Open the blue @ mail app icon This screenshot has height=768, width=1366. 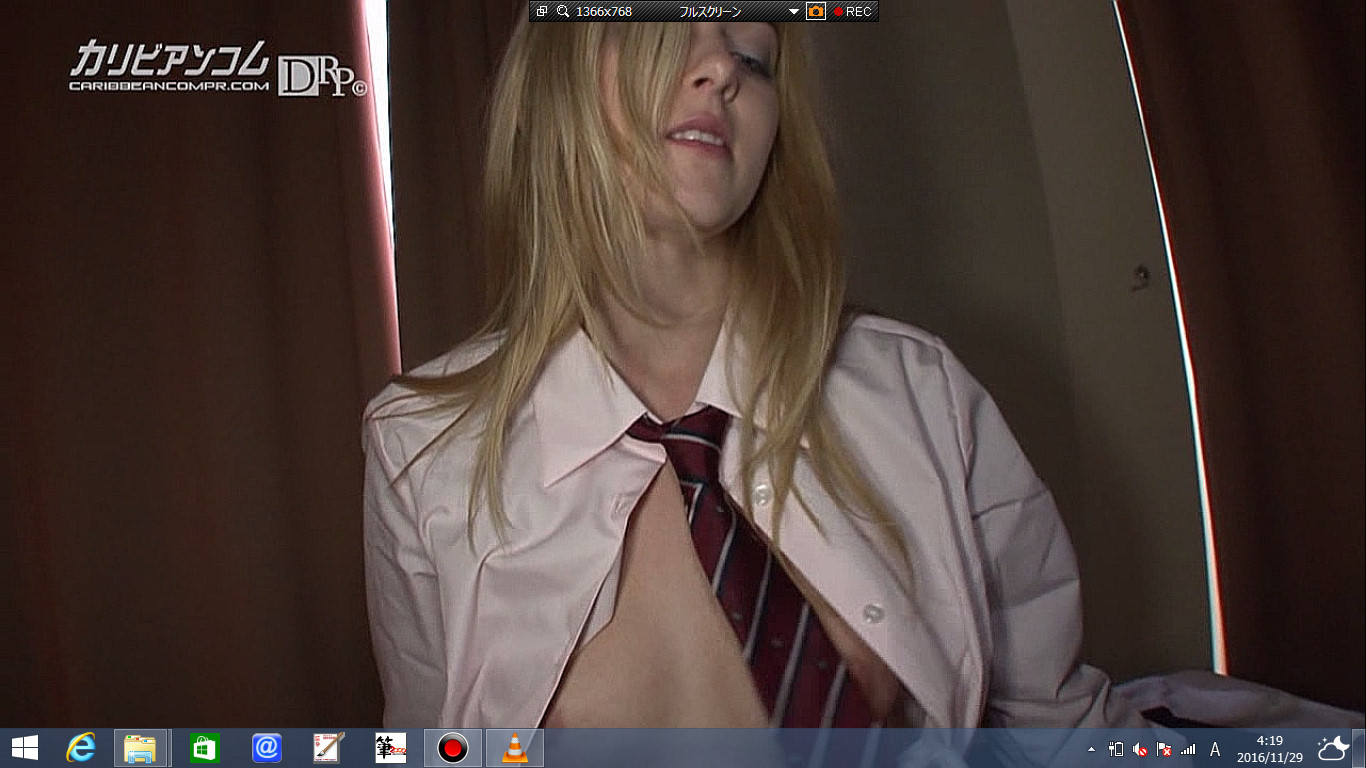tap(266, 747)
